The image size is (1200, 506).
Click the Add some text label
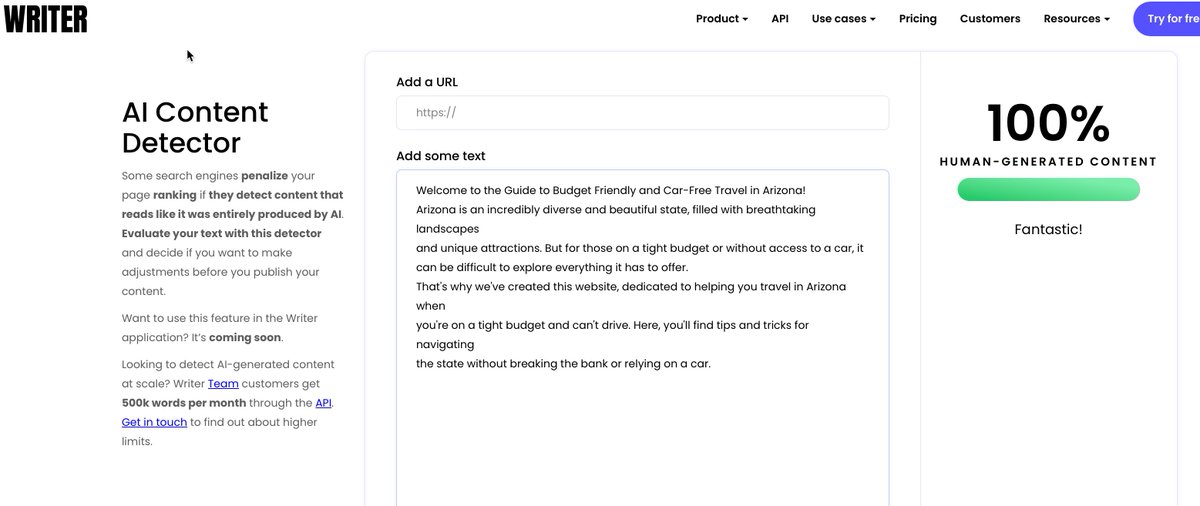point(441,156)
